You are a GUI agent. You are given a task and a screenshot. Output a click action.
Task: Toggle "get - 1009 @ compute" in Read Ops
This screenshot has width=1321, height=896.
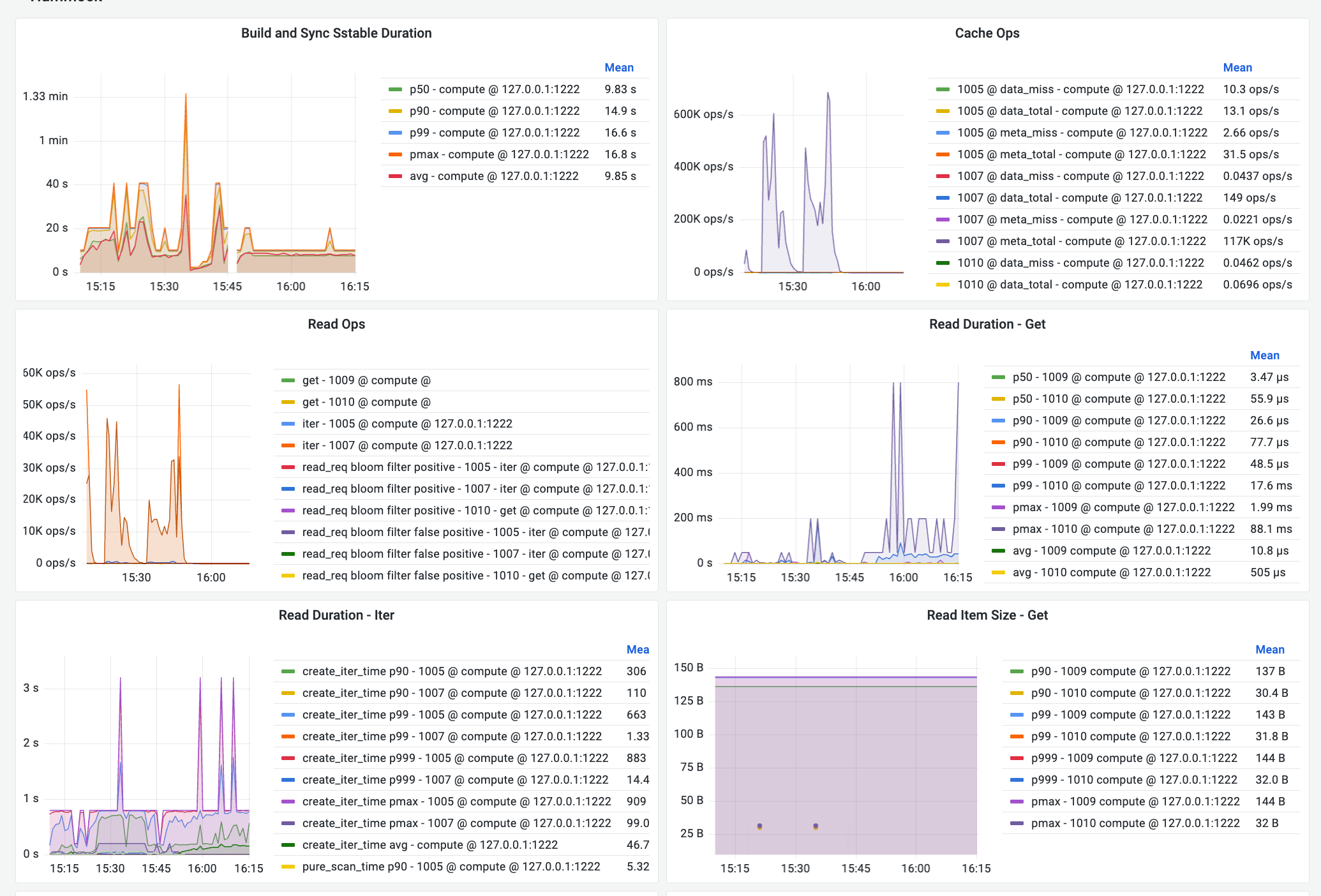[366, 380]
